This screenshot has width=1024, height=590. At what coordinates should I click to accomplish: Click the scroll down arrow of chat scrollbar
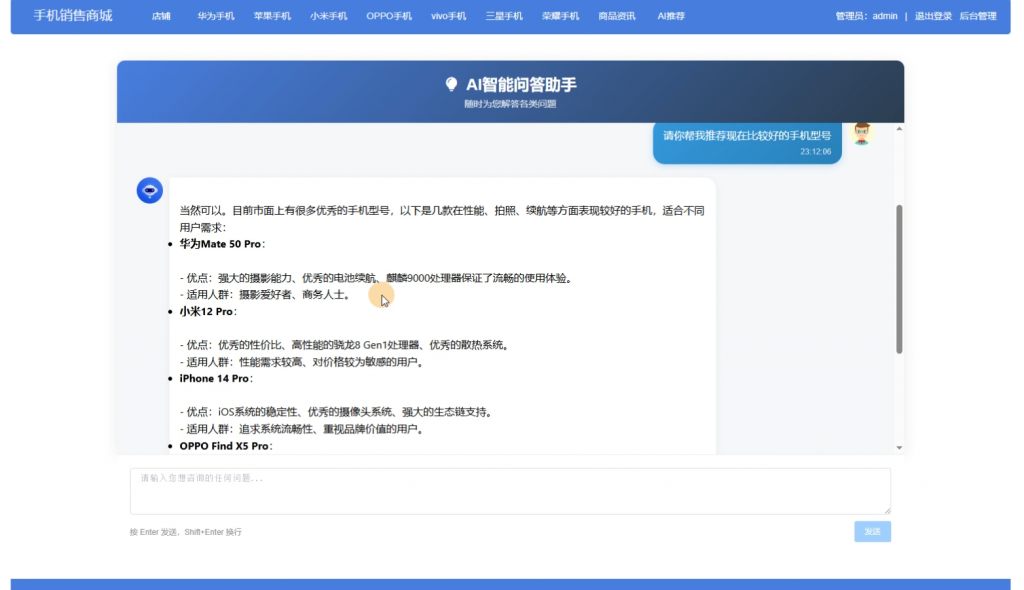[899, 448]
